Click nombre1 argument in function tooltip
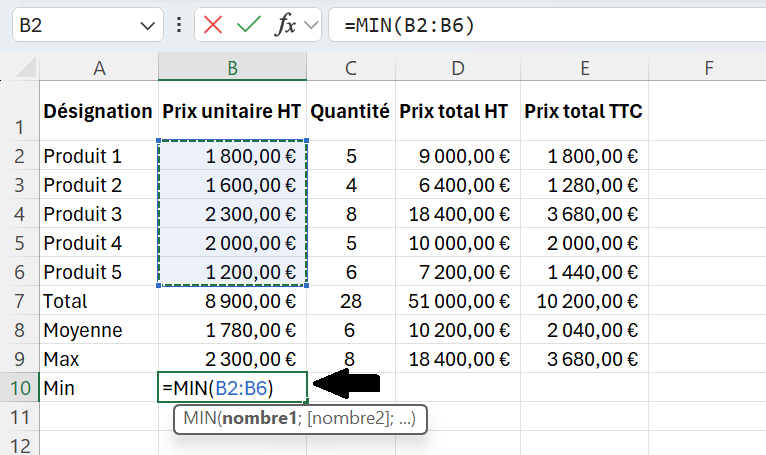Image resolution: width=766 pixels, height=455 pixels. [x=259, y=418]
